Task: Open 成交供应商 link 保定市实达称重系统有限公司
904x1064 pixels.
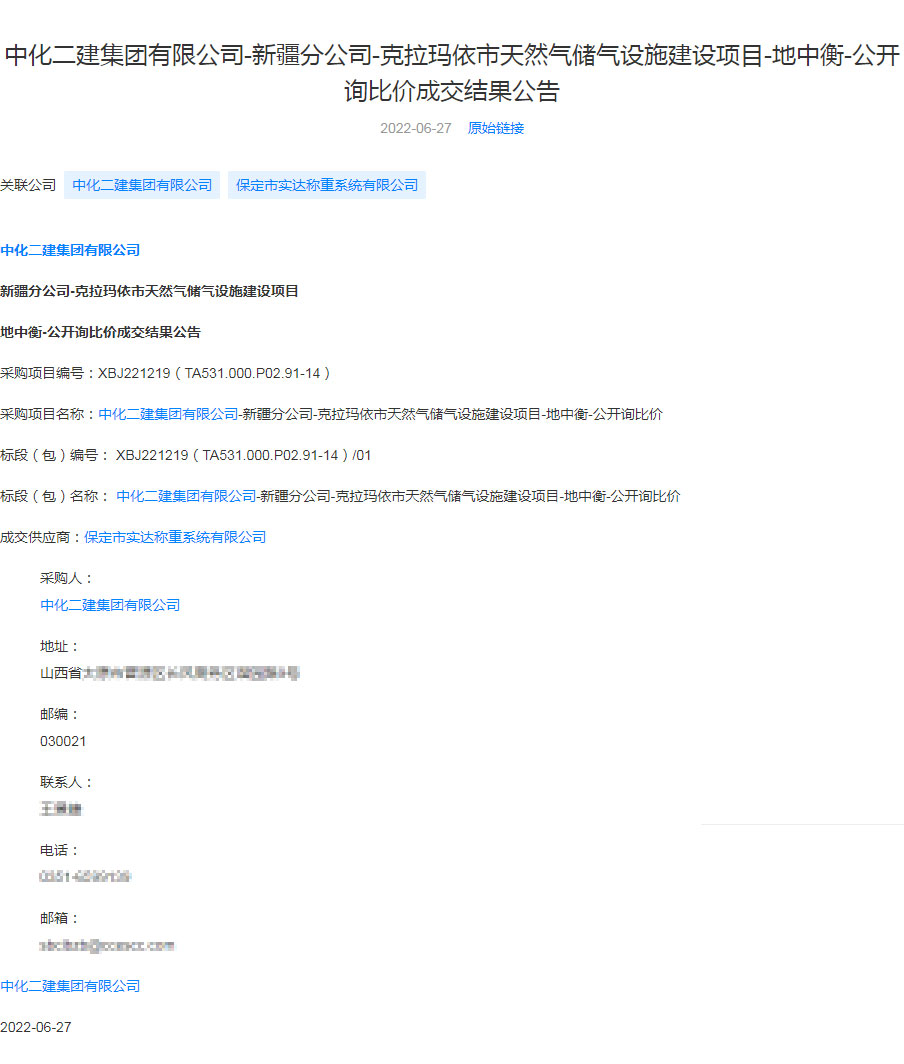Action: [x=175, y=537]
